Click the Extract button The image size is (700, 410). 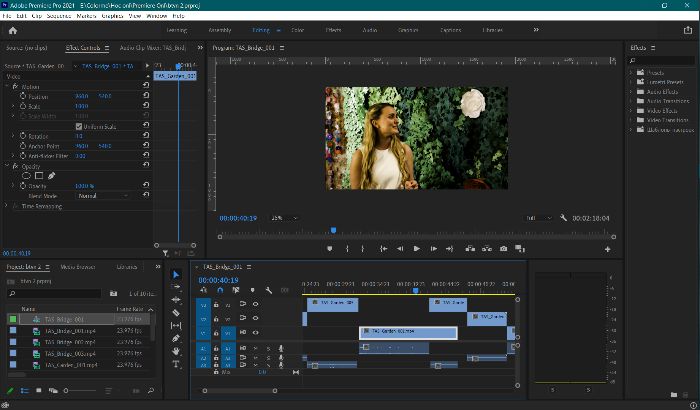click(487, 249)
